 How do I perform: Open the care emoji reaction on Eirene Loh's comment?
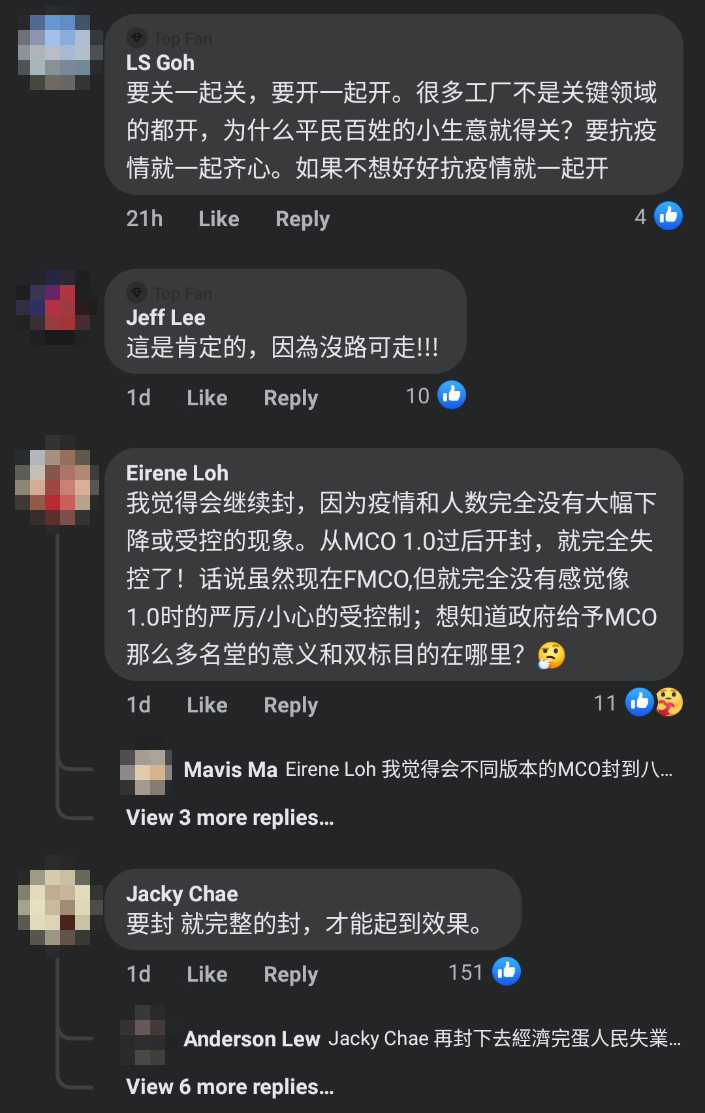(670, 702)
